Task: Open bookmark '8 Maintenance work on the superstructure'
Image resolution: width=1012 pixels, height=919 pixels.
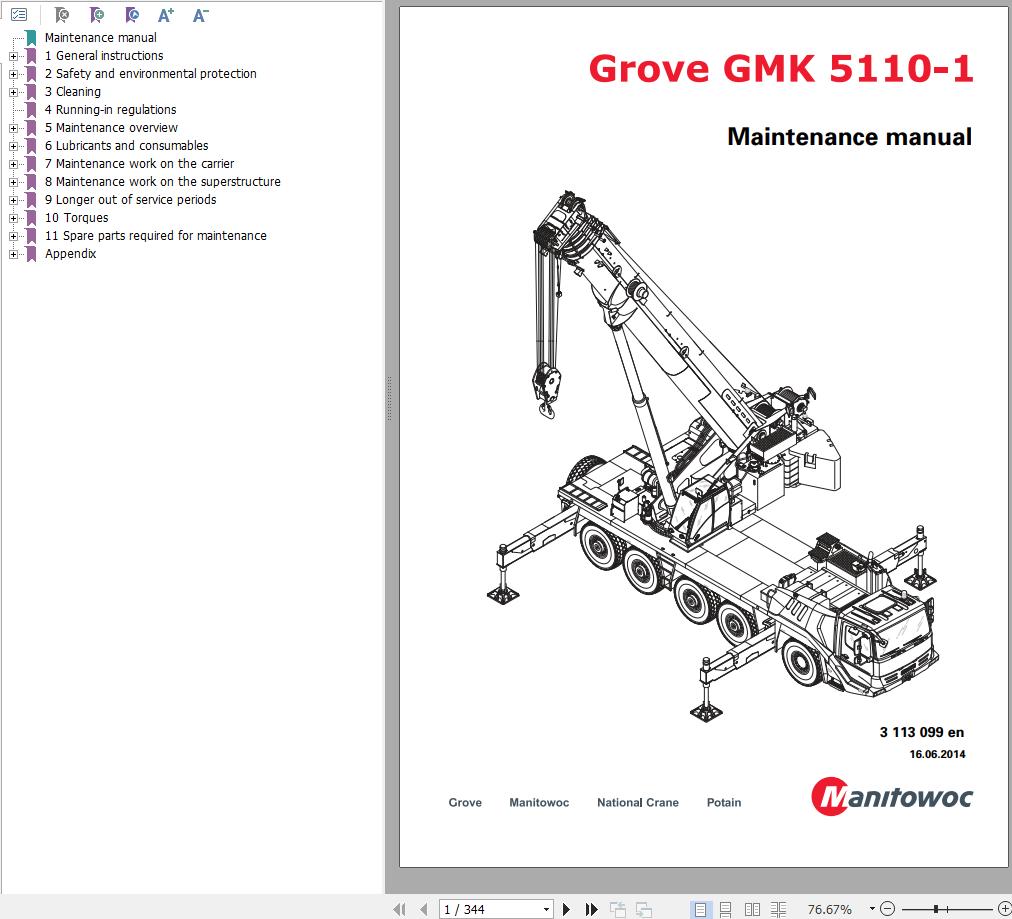Action: point(163,182)
